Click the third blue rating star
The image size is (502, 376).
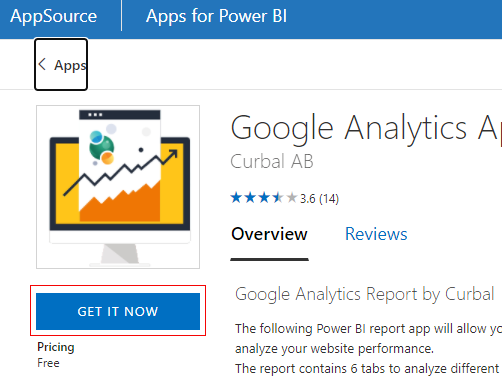[264, 198]
